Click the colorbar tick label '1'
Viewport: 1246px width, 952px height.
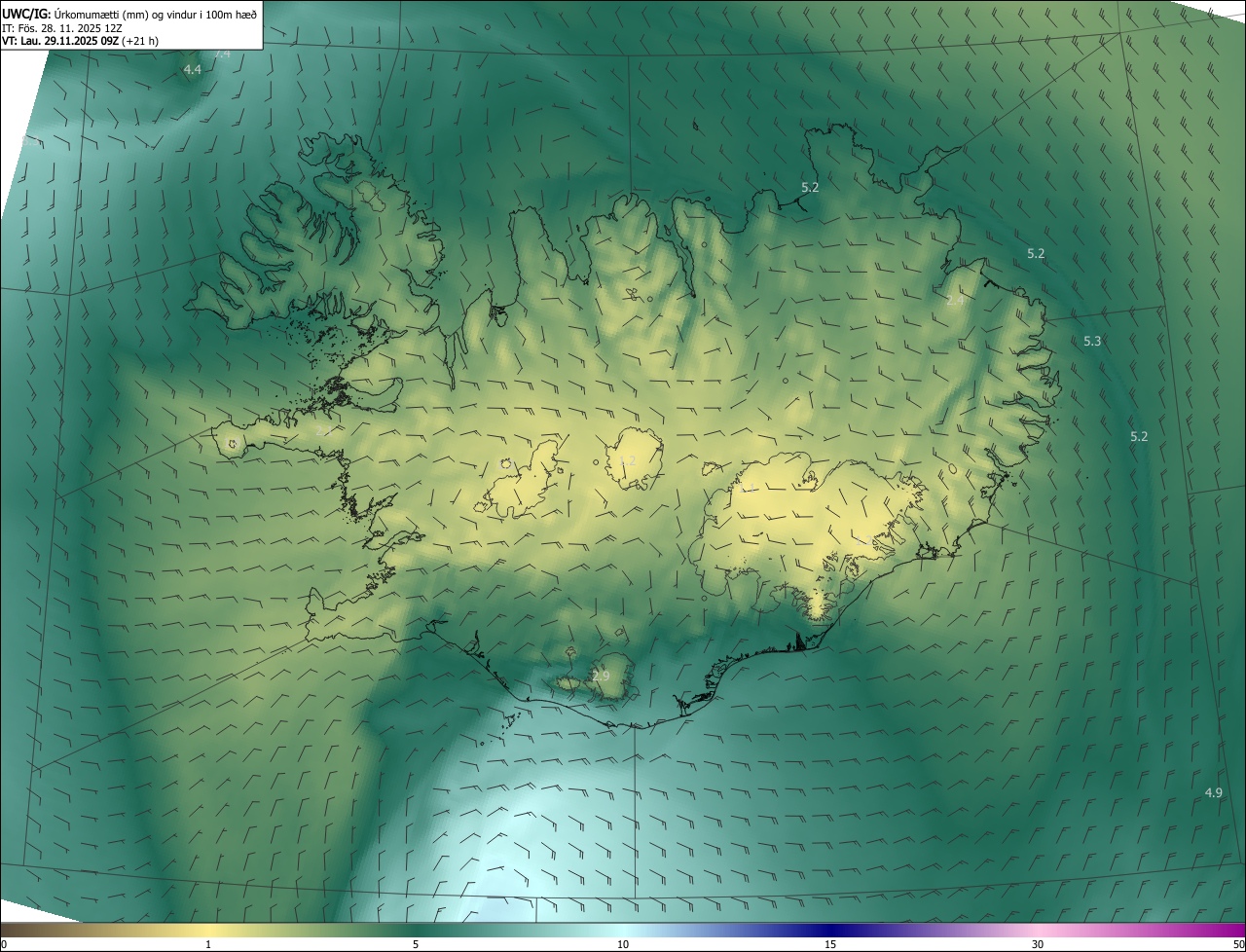click(208, 944)
